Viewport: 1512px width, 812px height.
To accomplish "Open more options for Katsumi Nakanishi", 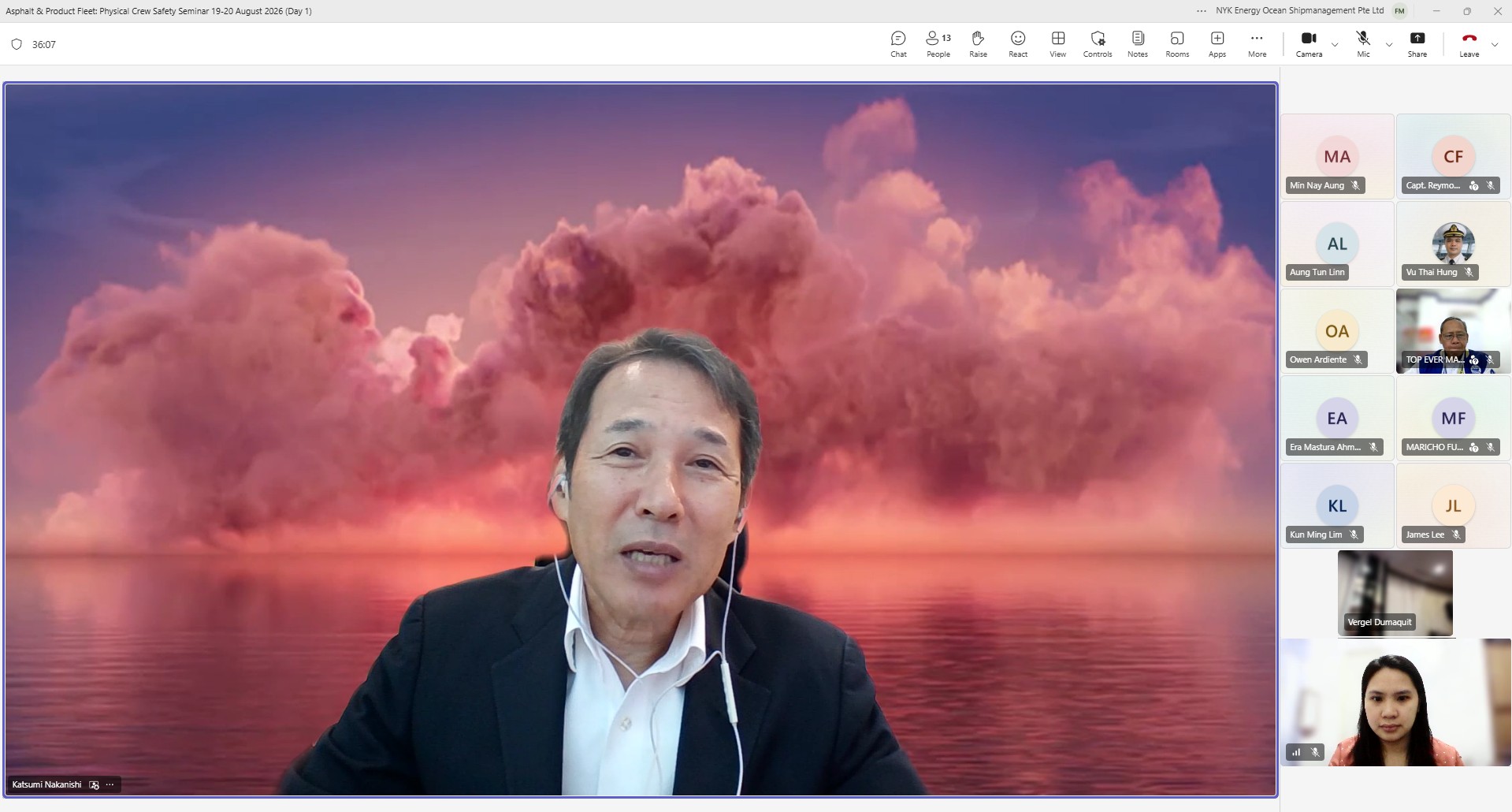I will coord(110,784).
